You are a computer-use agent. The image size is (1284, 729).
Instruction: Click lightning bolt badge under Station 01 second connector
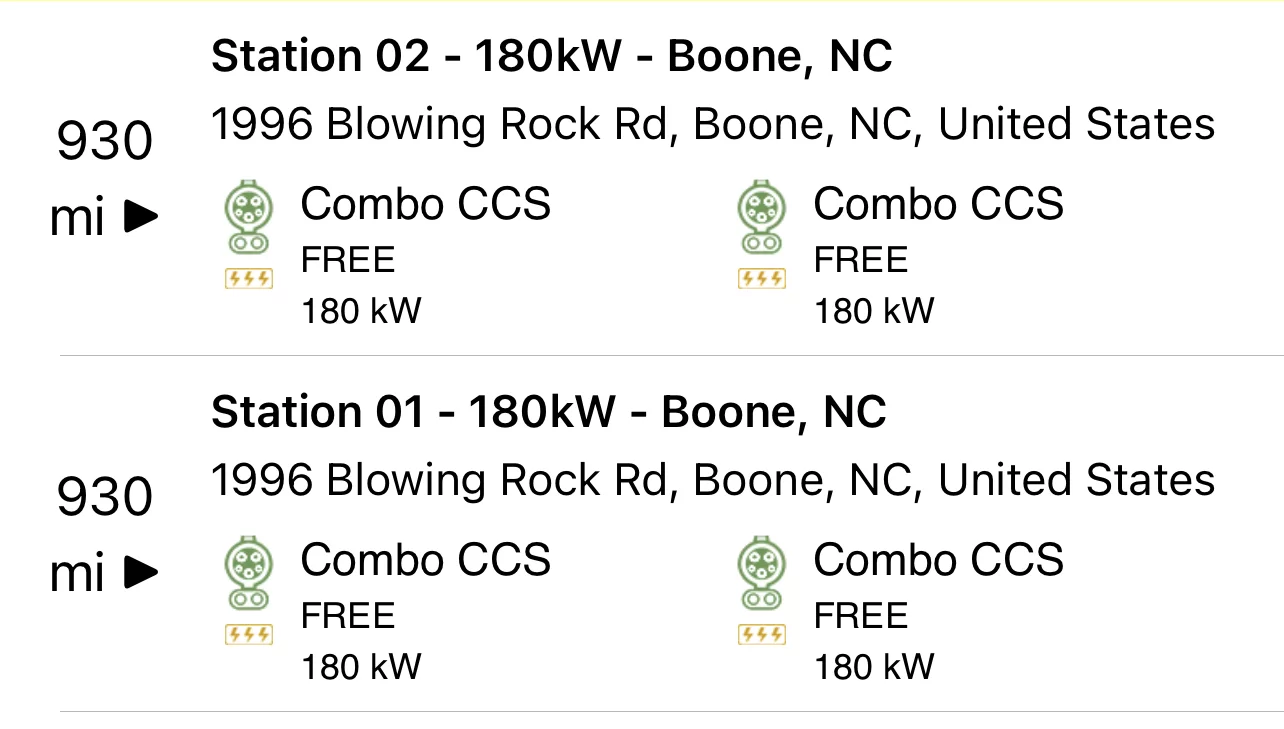(x=762, y=634)
